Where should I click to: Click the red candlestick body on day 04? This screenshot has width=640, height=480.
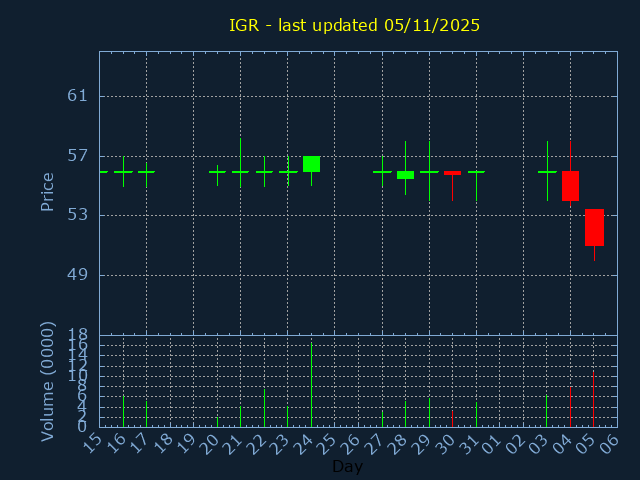point(570,186)
